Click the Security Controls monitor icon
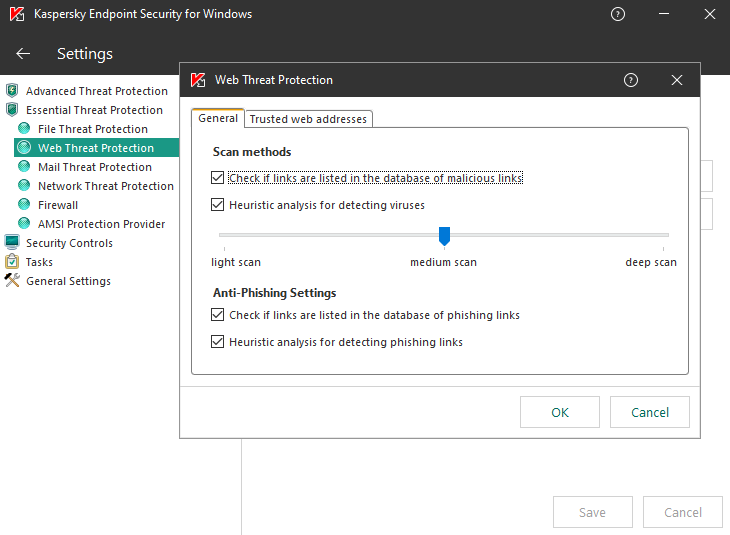The image size is (730, 535). (x=12, y=243)
